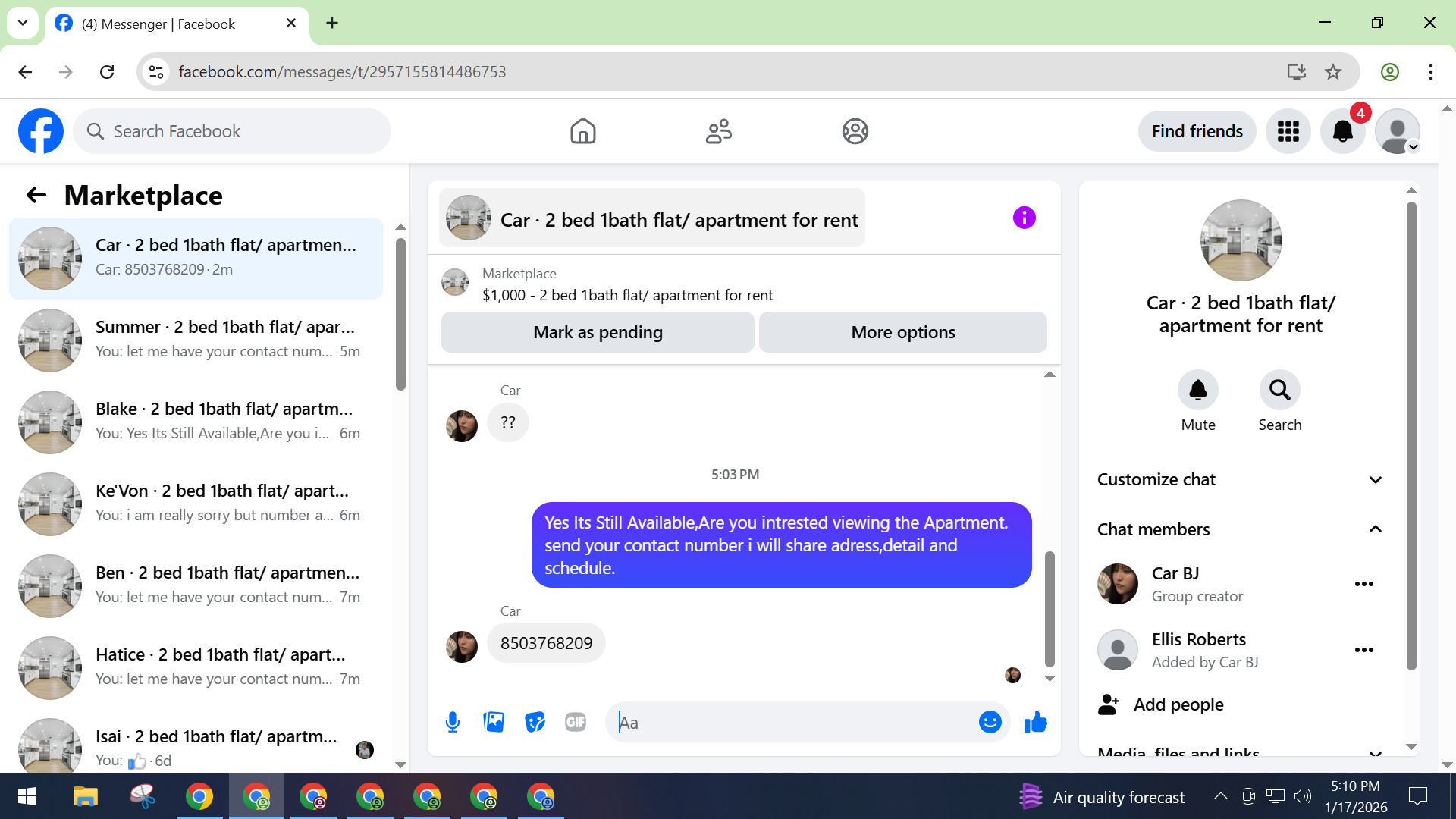Toggle conversation information panel with purple icon
This screenshot has width=1456, height=819.
pyautogui.click(x=1024, y=218)
